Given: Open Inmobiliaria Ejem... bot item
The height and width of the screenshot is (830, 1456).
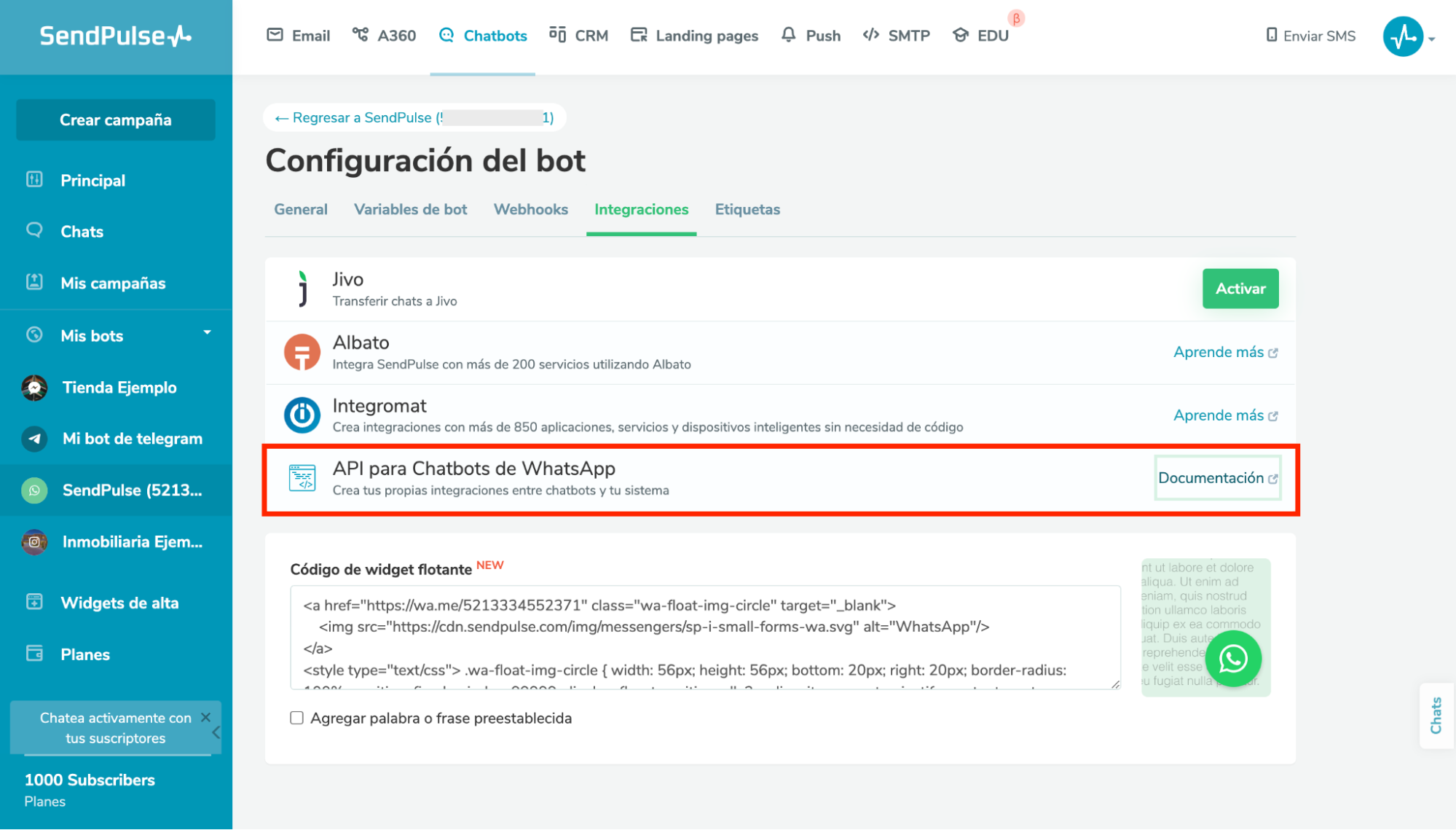Looking at the screenshot, I should (x=116, y=542).
